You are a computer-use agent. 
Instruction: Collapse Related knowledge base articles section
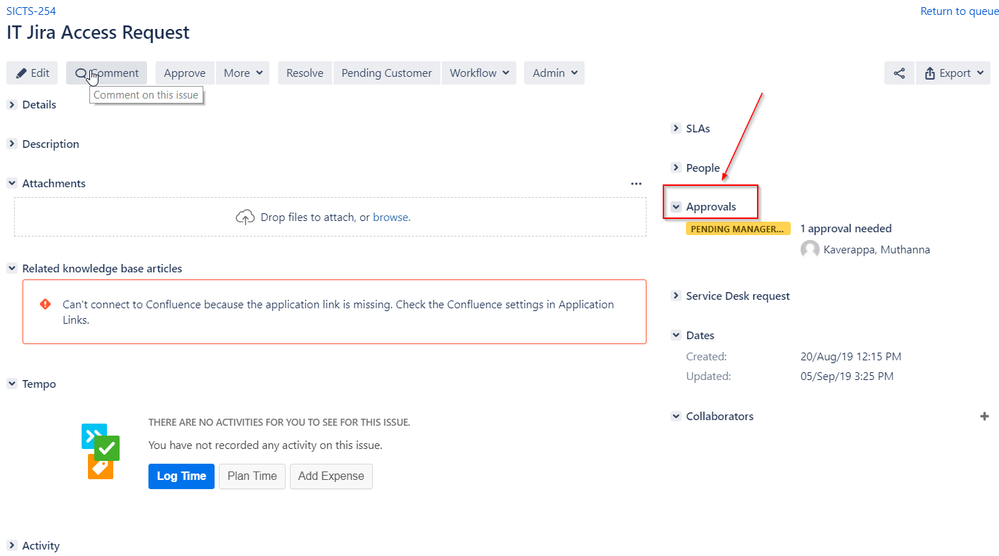point(12,269)
